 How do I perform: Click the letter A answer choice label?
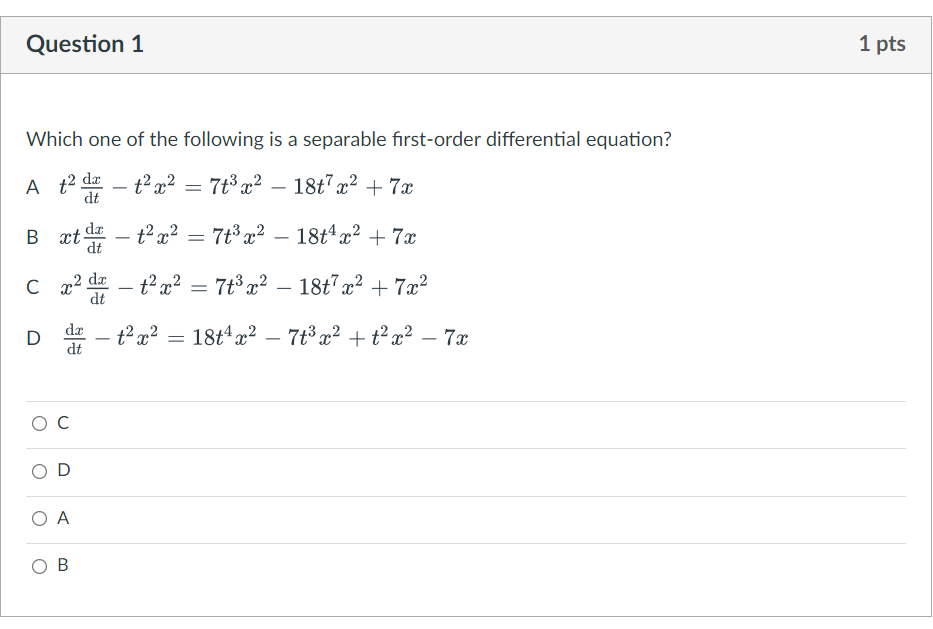point(62,518)
